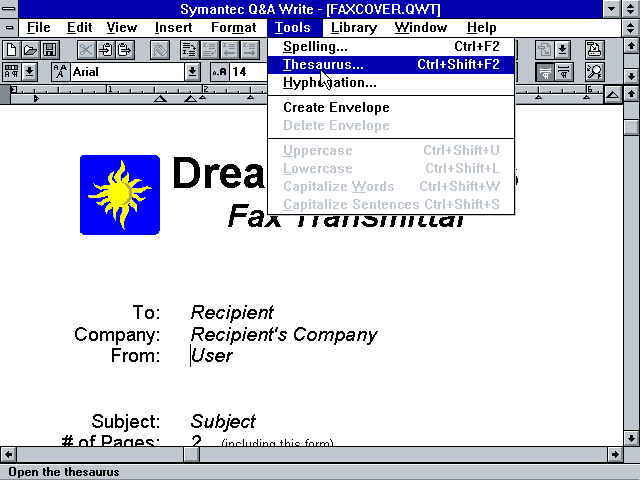Click the To: label
The width and height of the screenshot is (640, 480).
click(x=147, y=313)
